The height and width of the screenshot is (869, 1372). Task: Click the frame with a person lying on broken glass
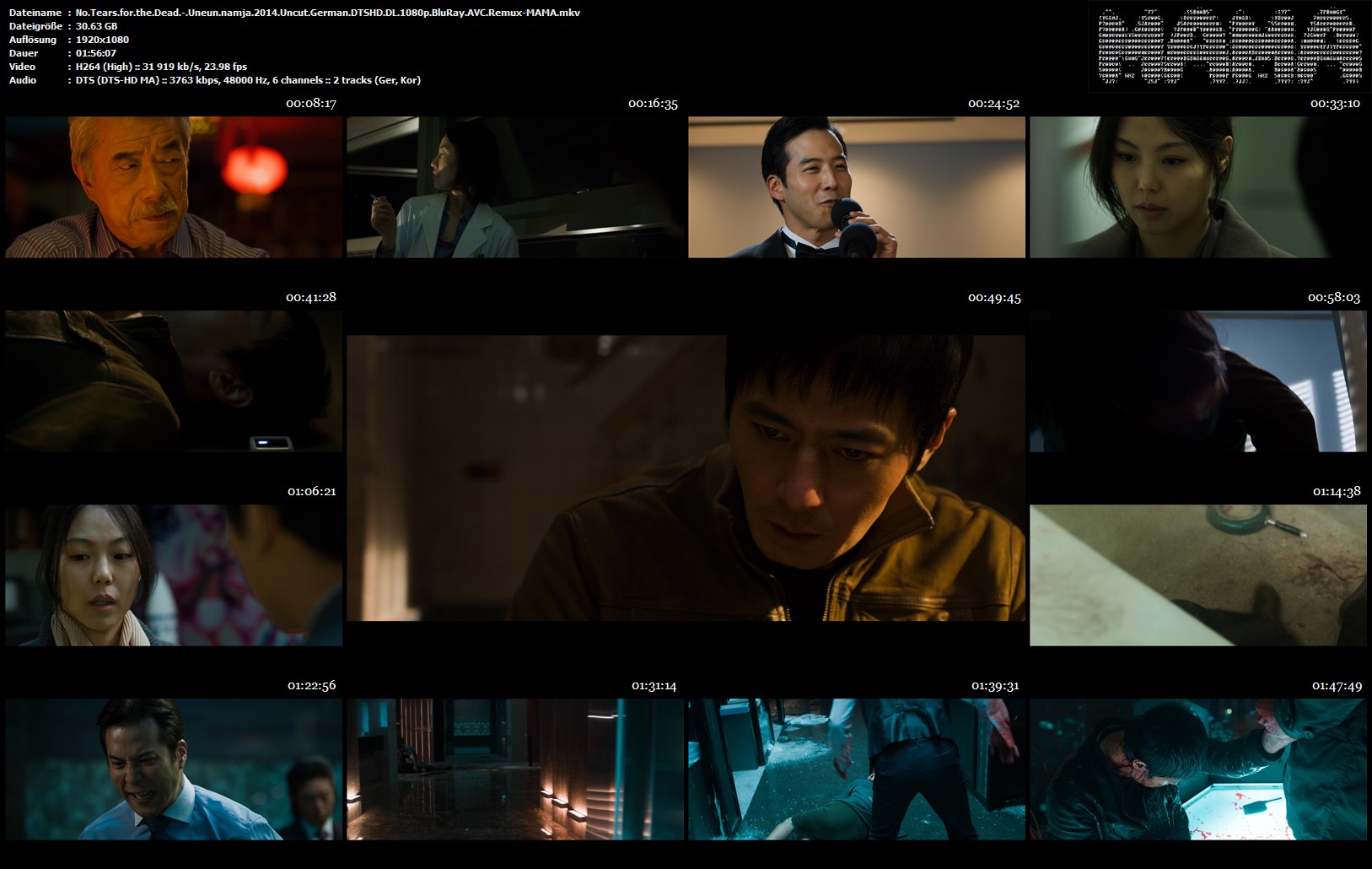coord(857,769)
